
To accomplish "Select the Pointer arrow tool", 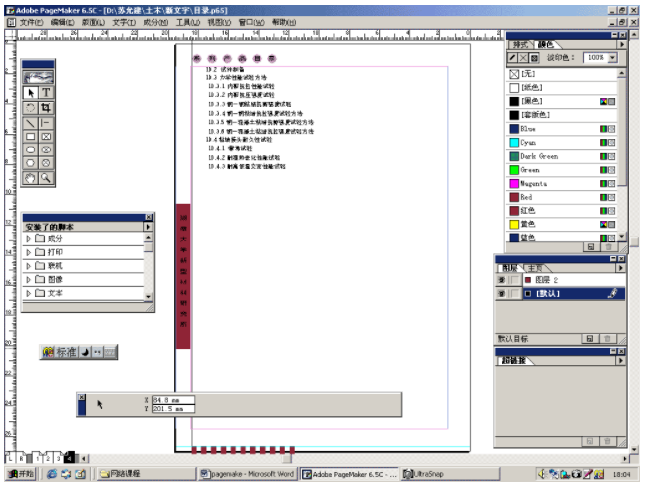I will 31,92.
